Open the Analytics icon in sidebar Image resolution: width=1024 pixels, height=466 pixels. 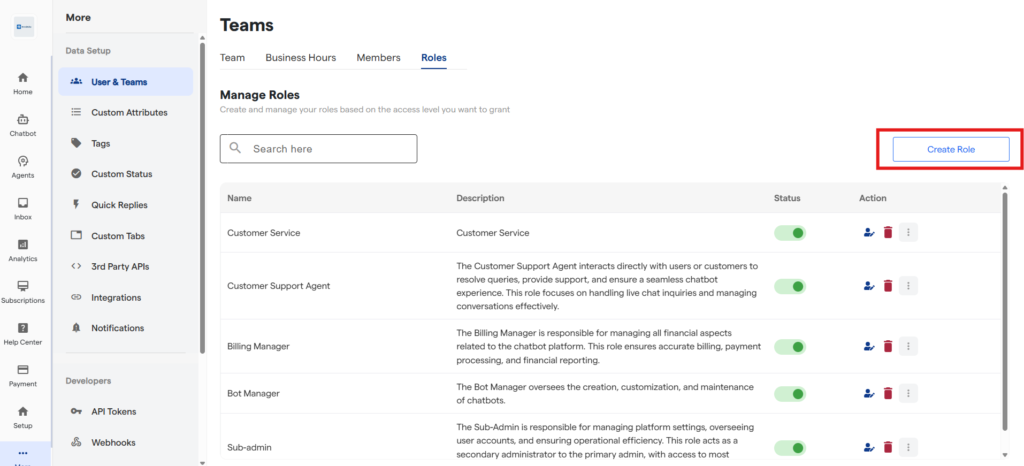click(22, 250)
